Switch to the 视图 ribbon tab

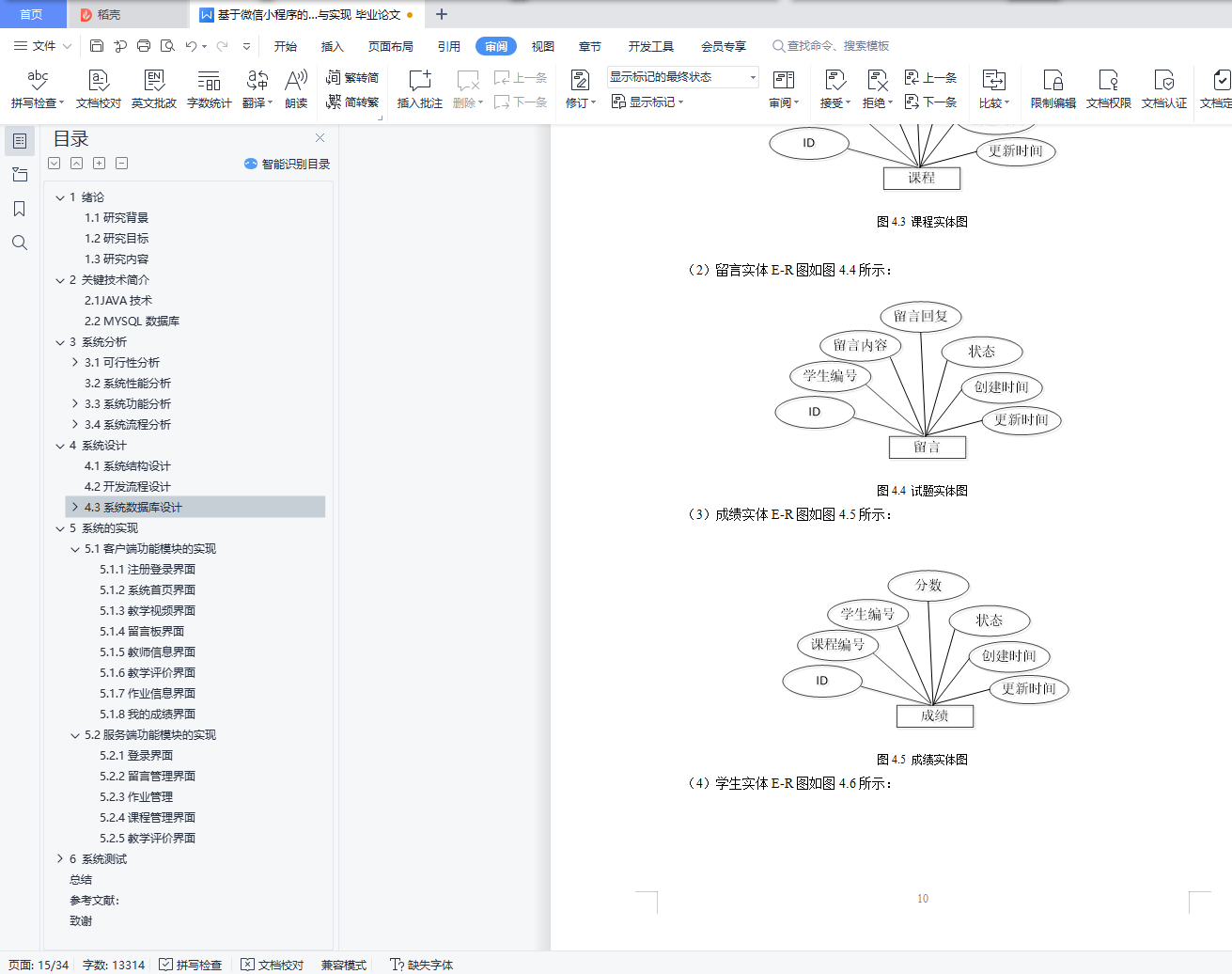(543, 46)
